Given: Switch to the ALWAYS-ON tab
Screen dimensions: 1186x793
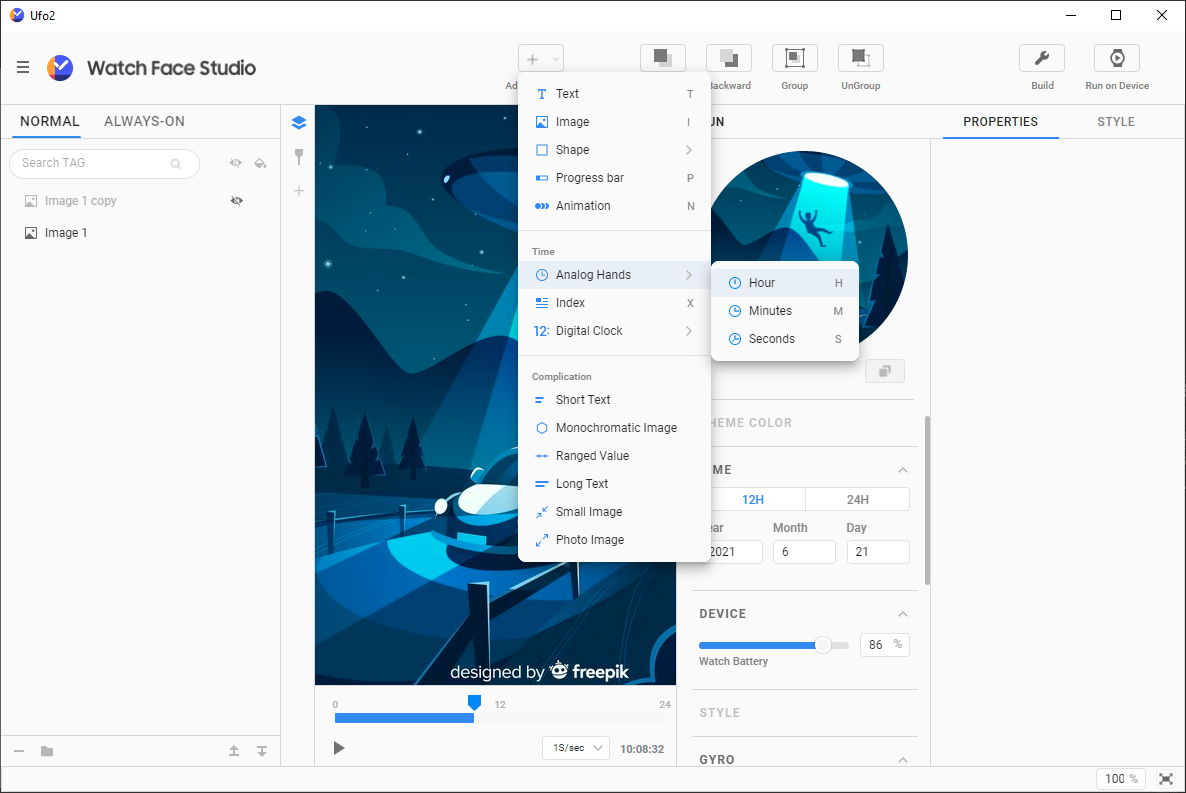Looking at the screenshot, I should pyautogui.click(x=144, y=122).
